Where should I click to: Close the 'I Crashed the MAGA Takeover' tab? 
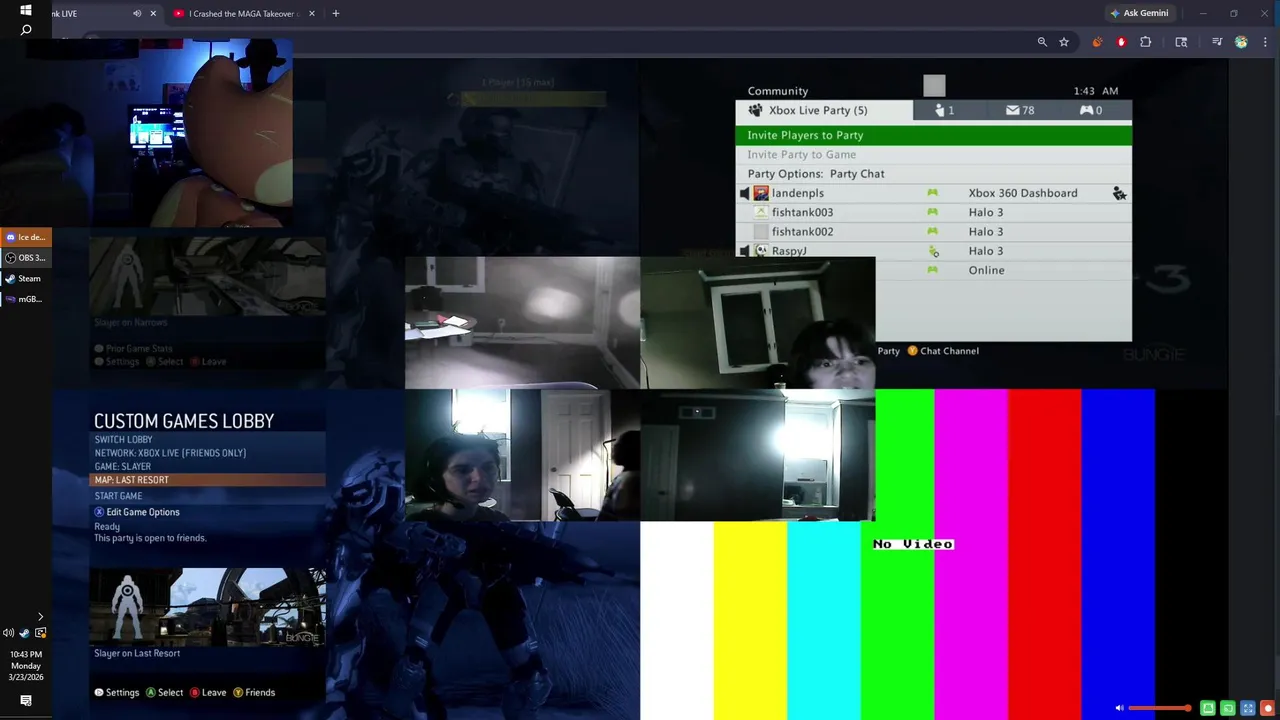(x=312, y=14)
